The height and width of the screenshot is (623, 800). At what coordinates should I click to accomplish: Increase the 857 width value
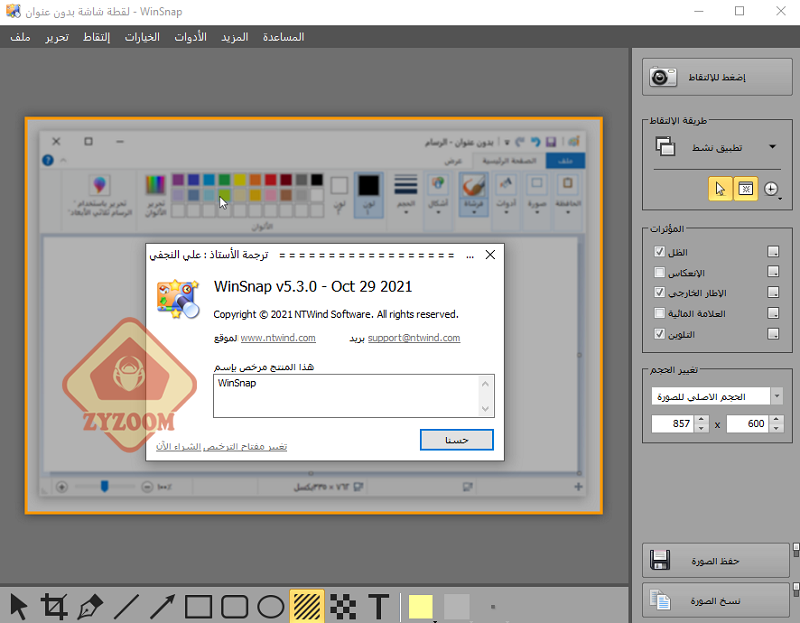(701, 419)
